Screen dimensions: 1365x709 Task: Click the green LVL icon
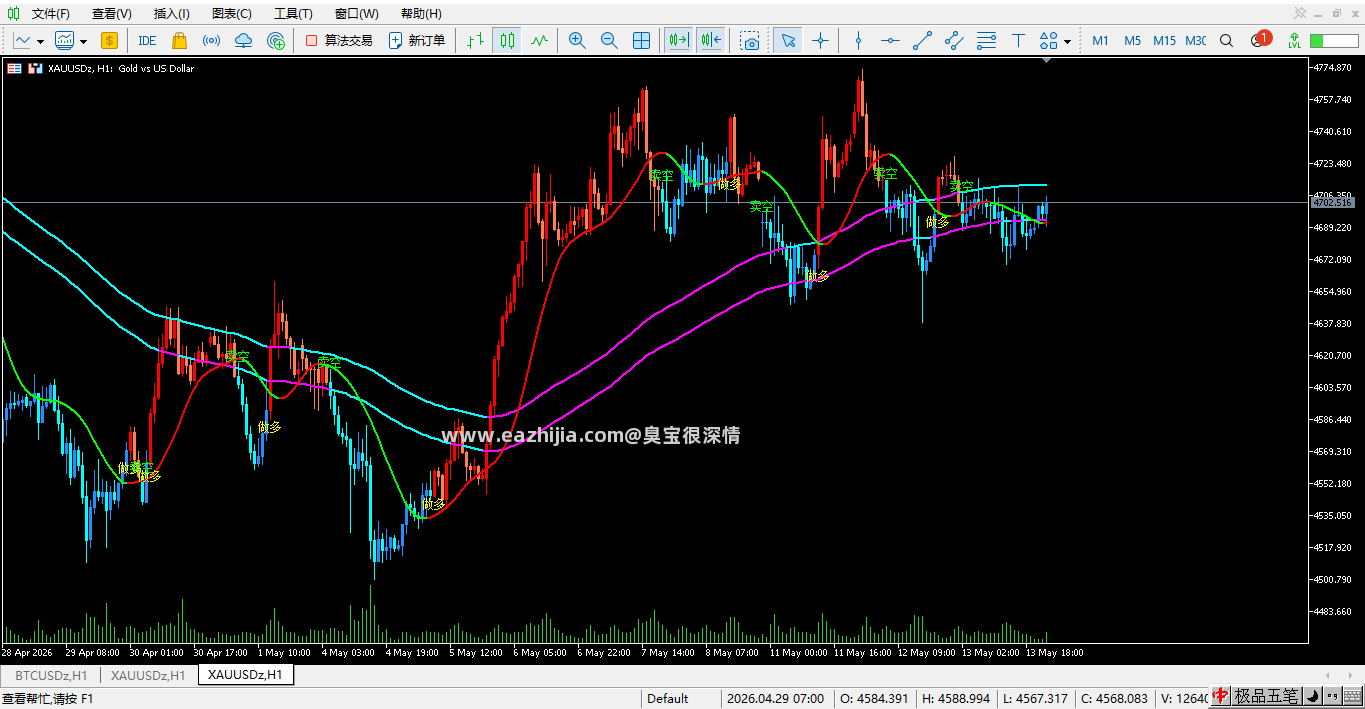click(x=1294, y=40)
